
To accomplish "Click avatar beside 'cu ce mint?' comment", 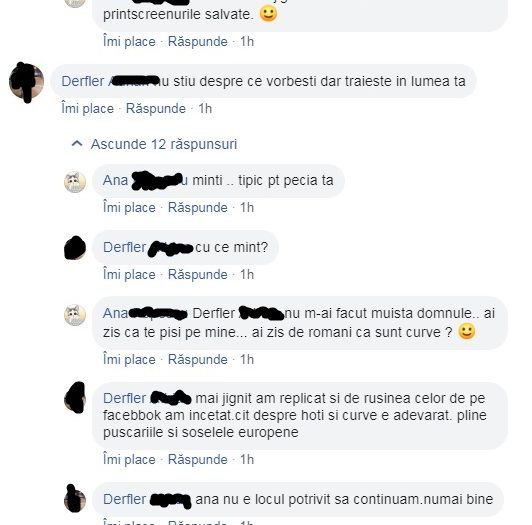I will 75,248.
